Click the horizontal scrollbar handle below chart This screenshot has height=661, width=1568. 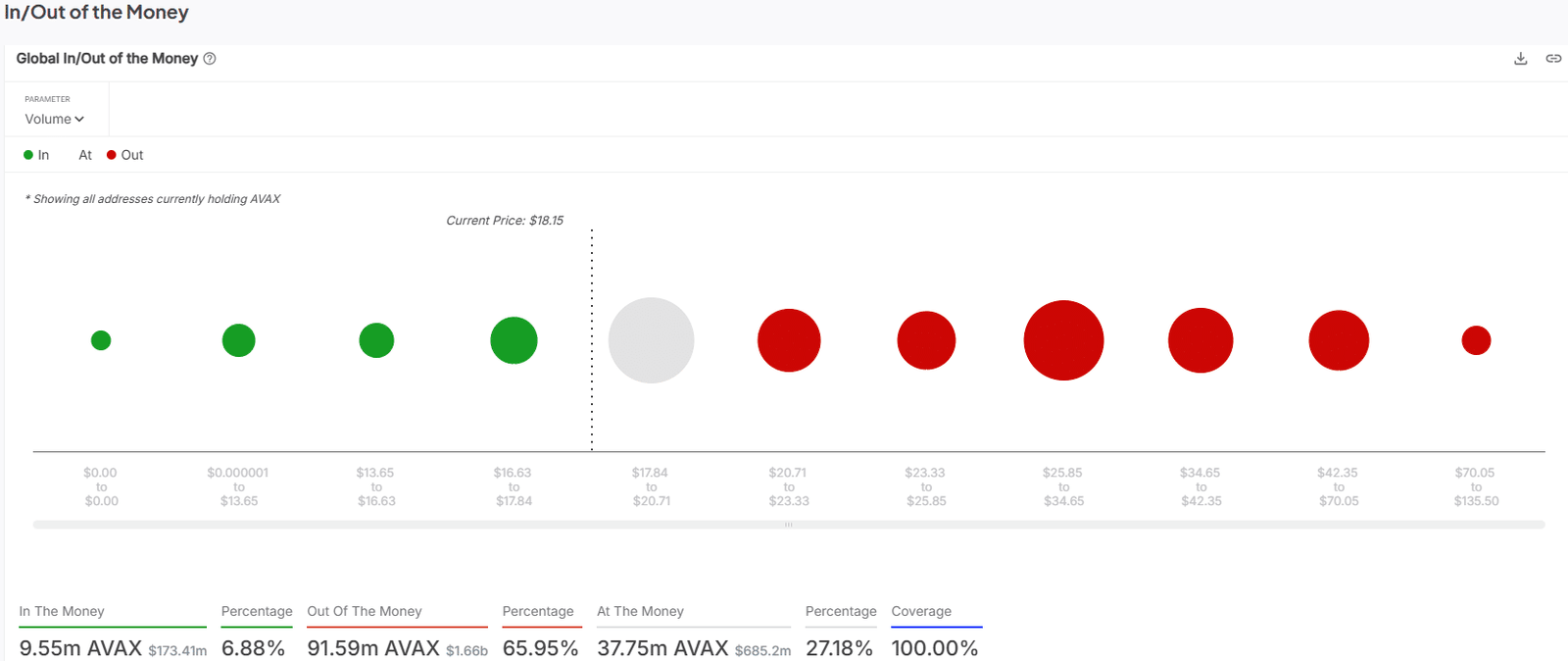tap(789, 525)
